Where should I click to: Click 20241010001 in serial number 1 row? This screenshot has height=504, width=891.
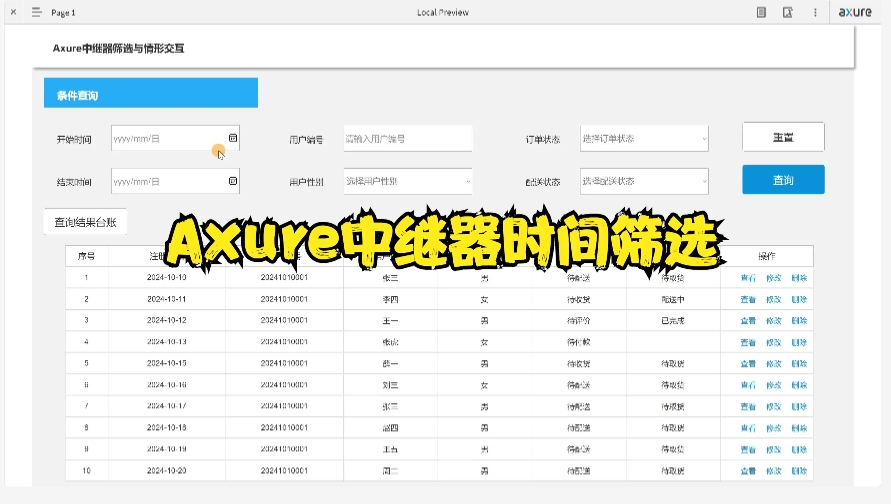pos(284,277)
